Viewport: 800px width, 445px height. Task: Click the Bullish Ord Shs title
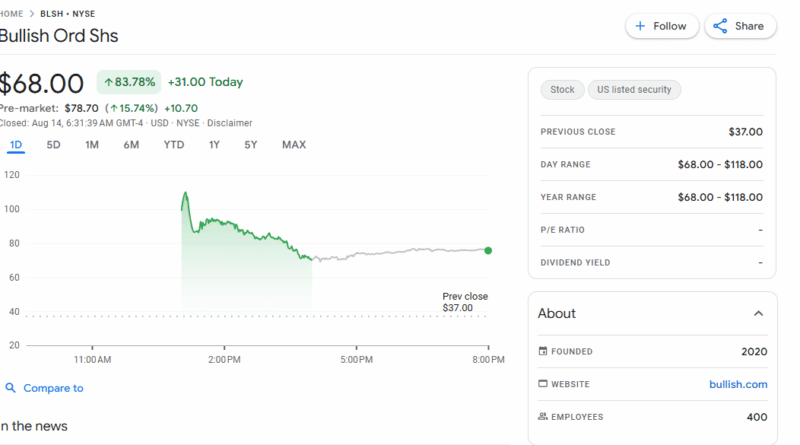coord(59,36)
